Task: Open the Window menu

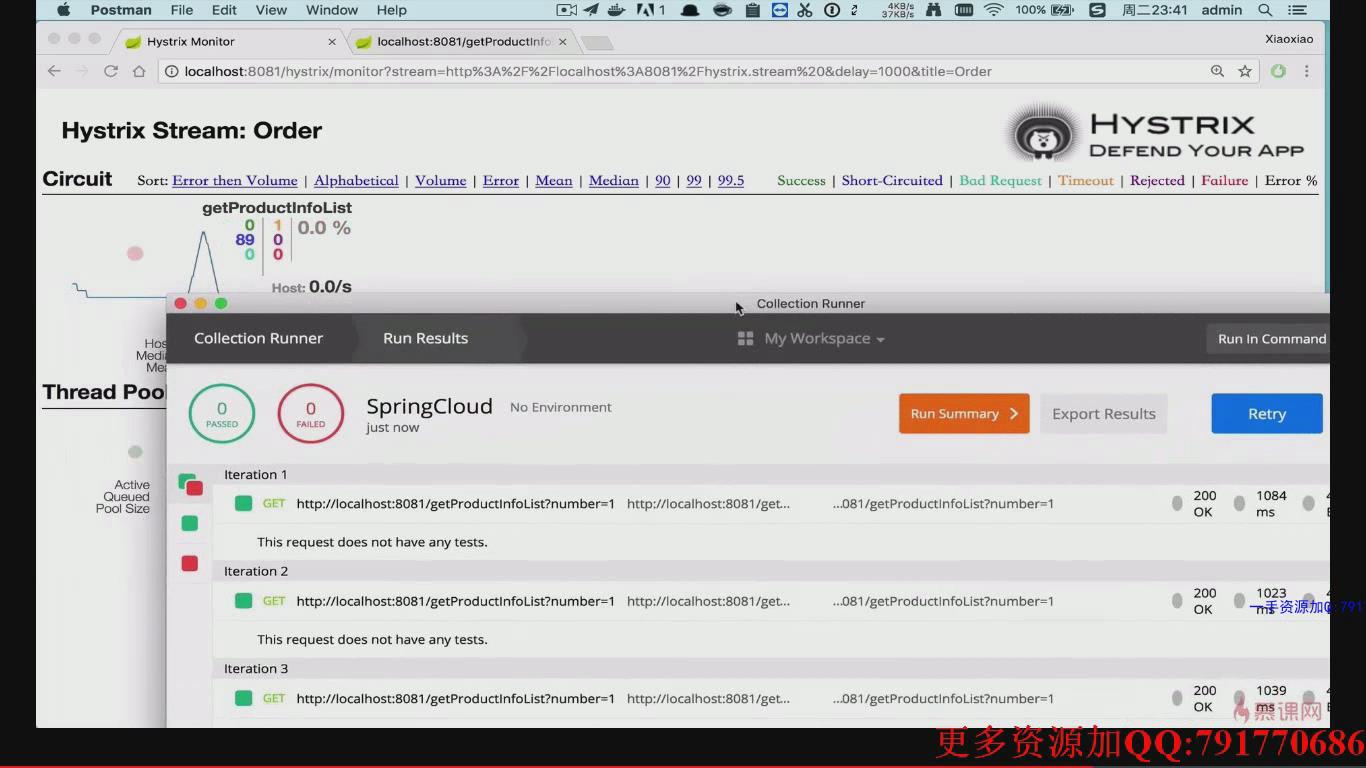Action: 332,10
